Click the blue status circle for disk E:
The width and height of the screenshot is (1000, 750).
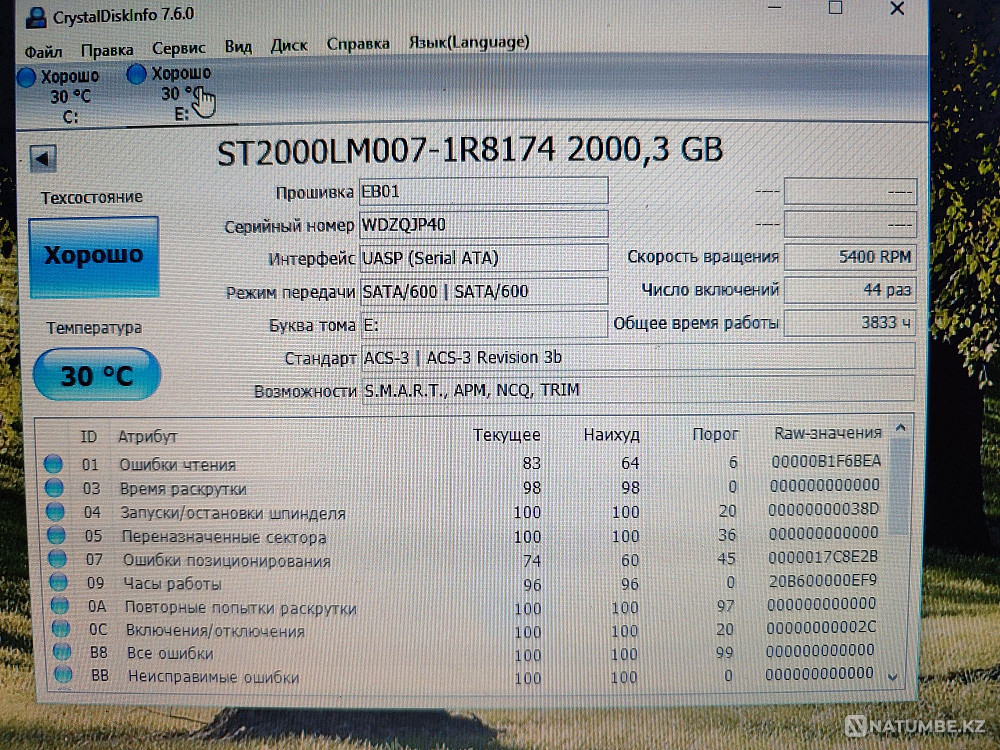[136, 74]
